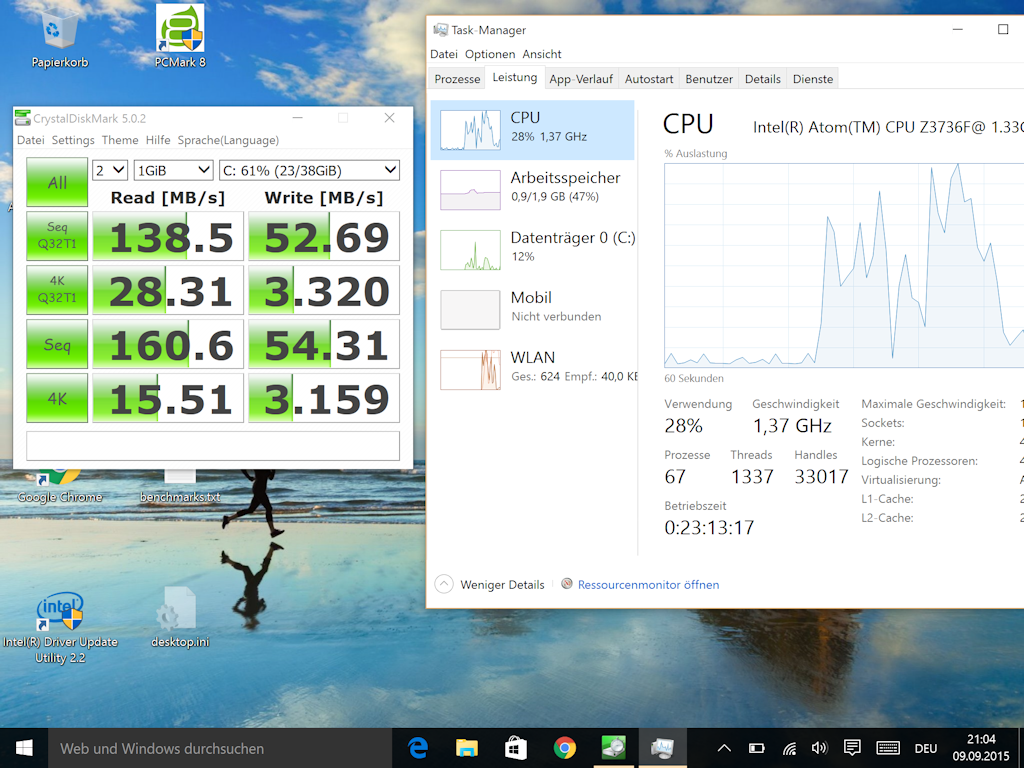Open the Windows Store taskbar icon
The height and width of the screenshot is (768, 1024).
[x=515, y=748]
